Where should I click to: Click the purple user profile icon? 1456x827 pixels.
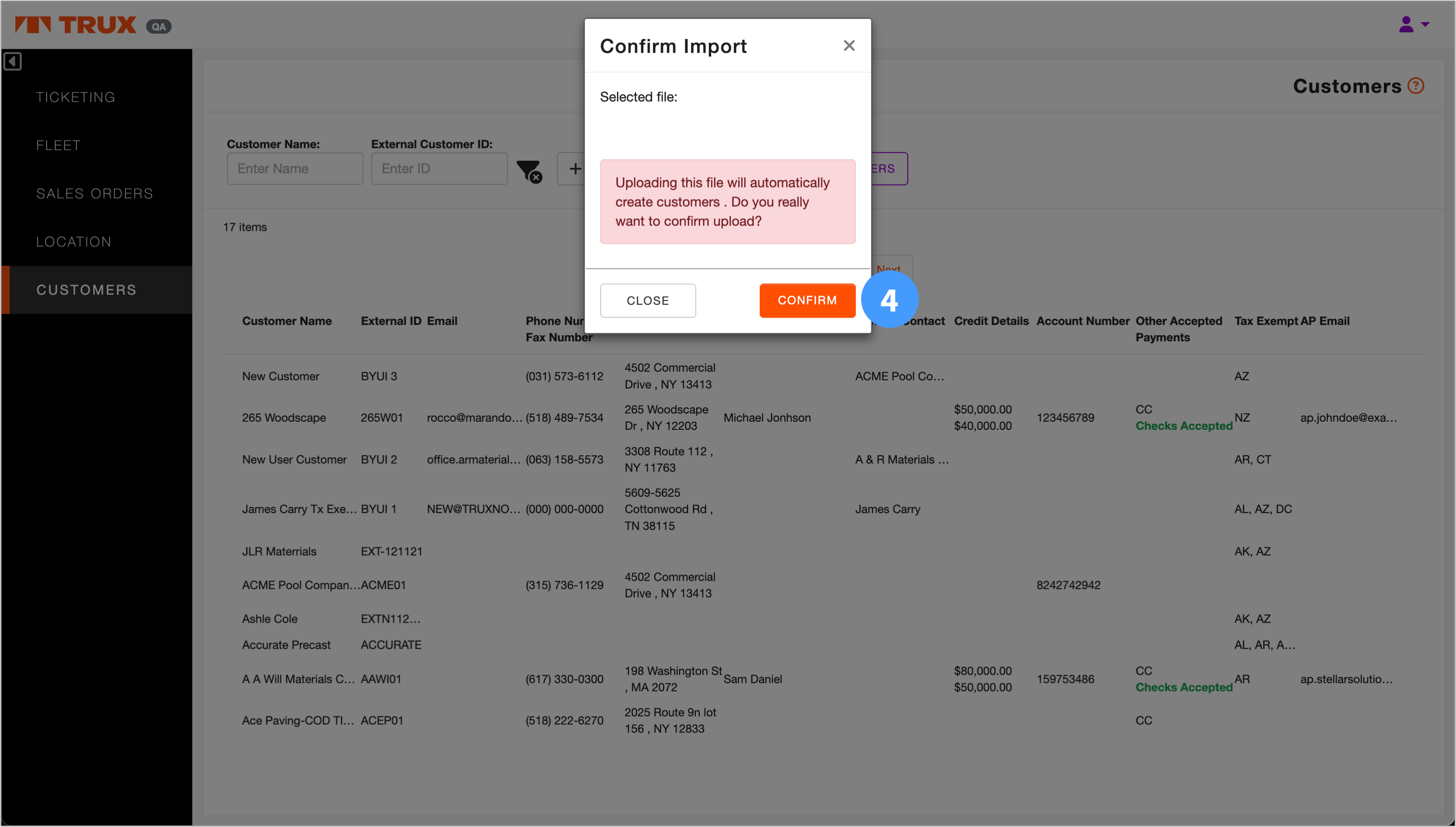[x=1406, y=24]
